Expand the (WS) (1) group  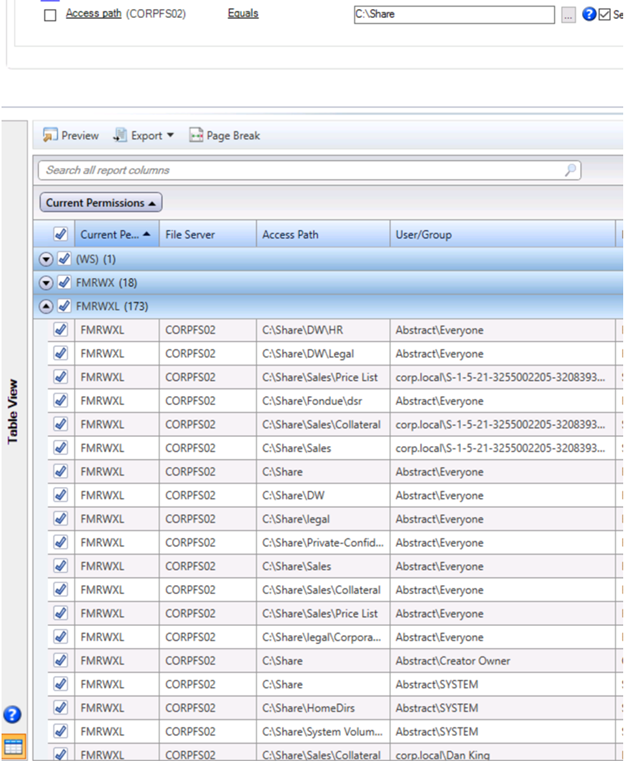click(x=46, y=259)
